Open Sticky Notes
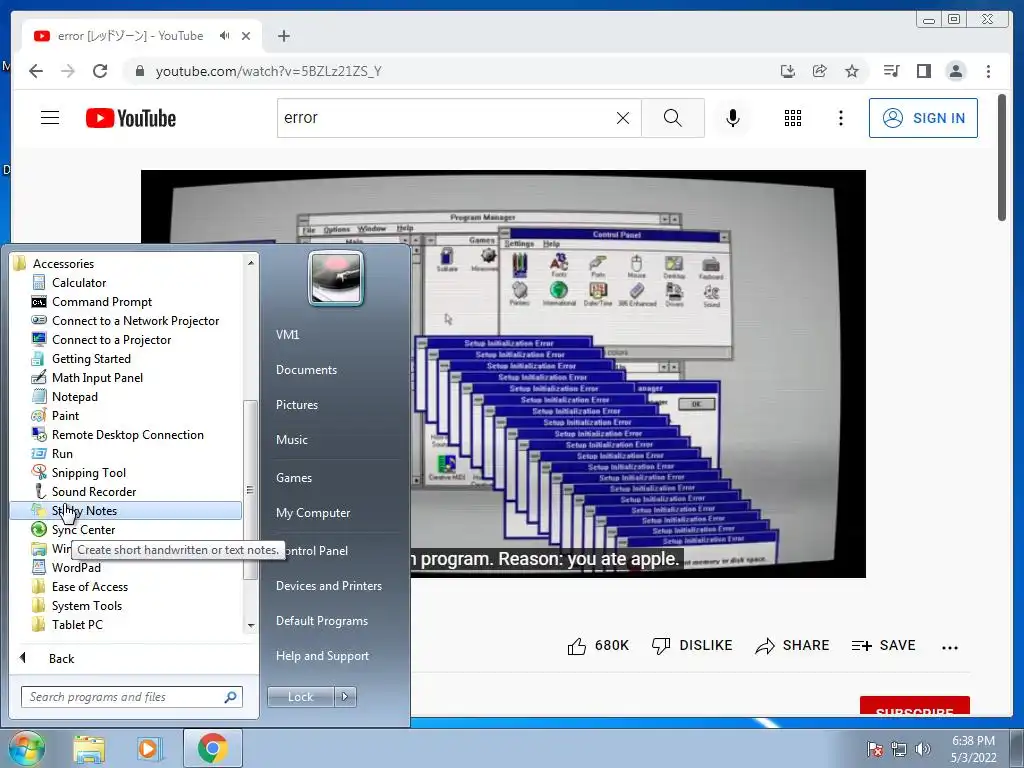Screen dimensions: 1024x768 [x=125, y=511]
